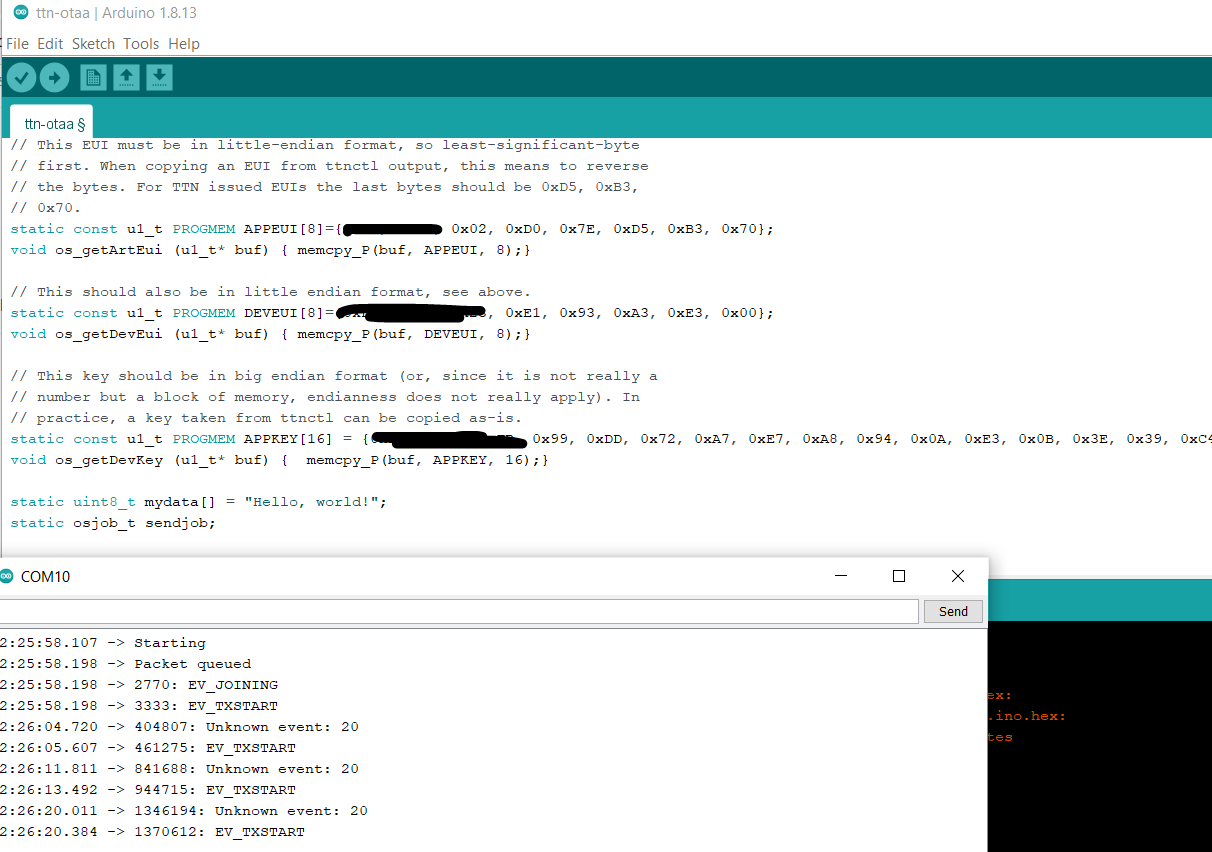1212x852 pixels.
Task: Open the Help menu
Action: tap(184, 44)
